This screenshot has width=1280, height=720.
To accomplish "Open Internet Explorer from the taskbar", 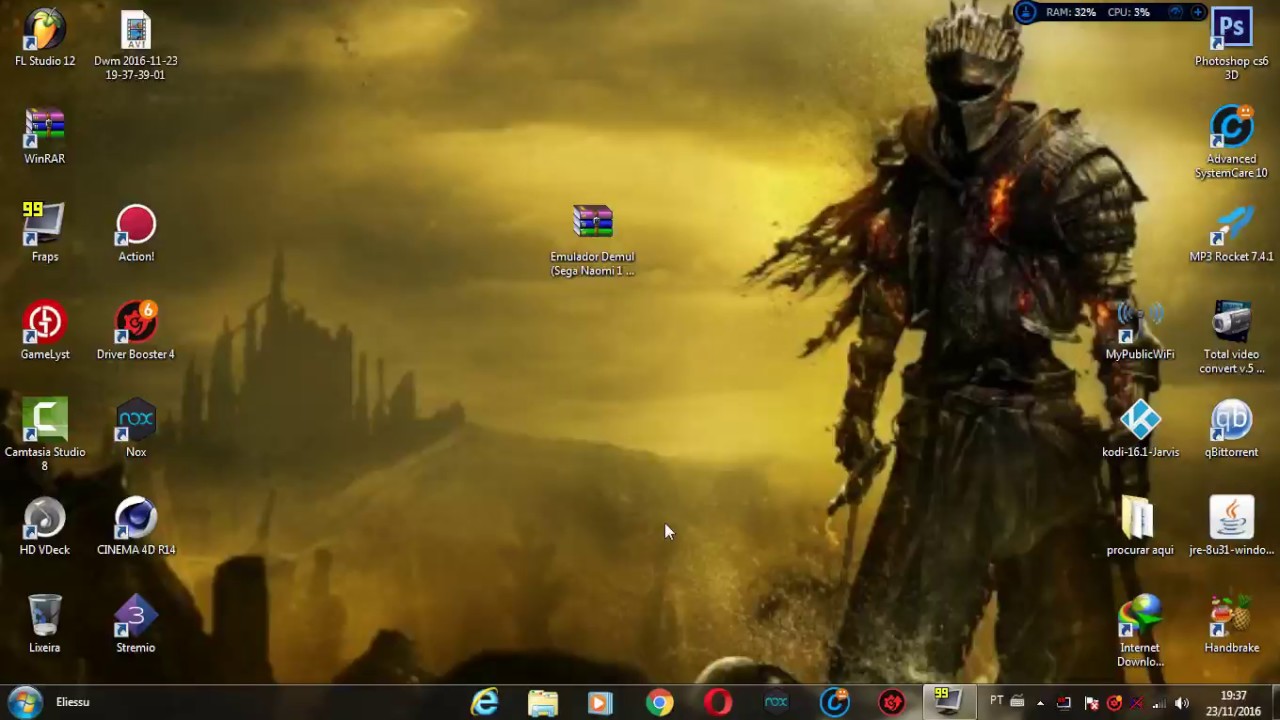I will tap(485, 702).
